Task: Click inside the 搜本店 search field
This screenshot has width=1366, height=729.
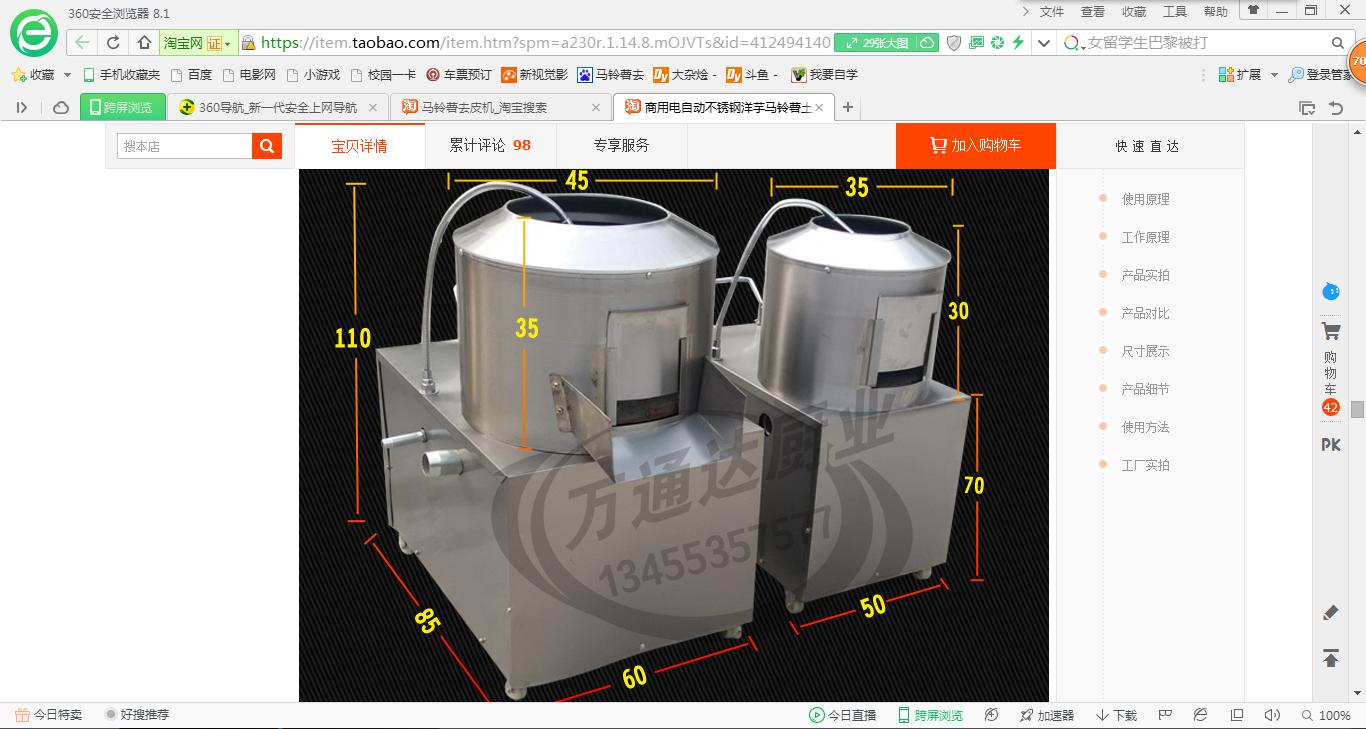Action: tap(182, 145)
